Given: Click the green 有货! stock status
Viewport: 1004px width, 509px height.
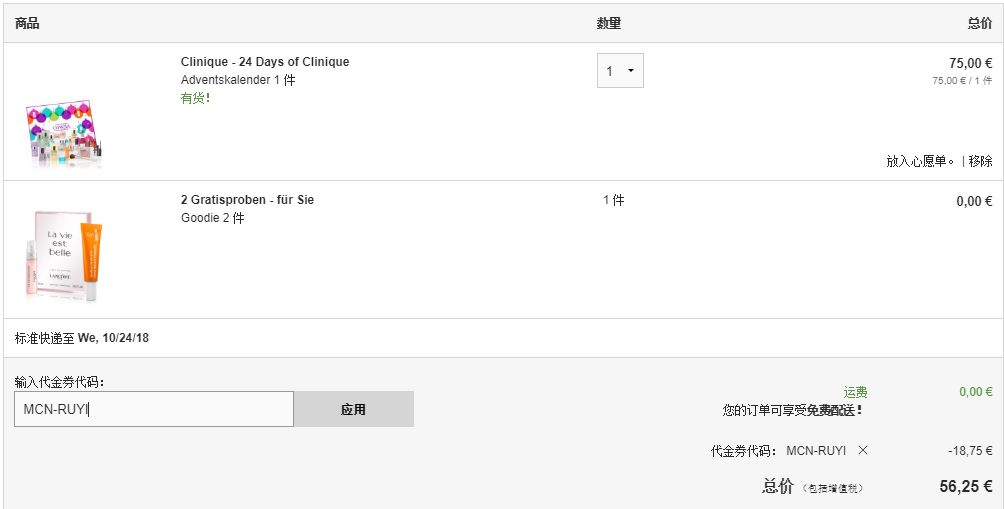Looking at the screenshot, I should [195, 98].
